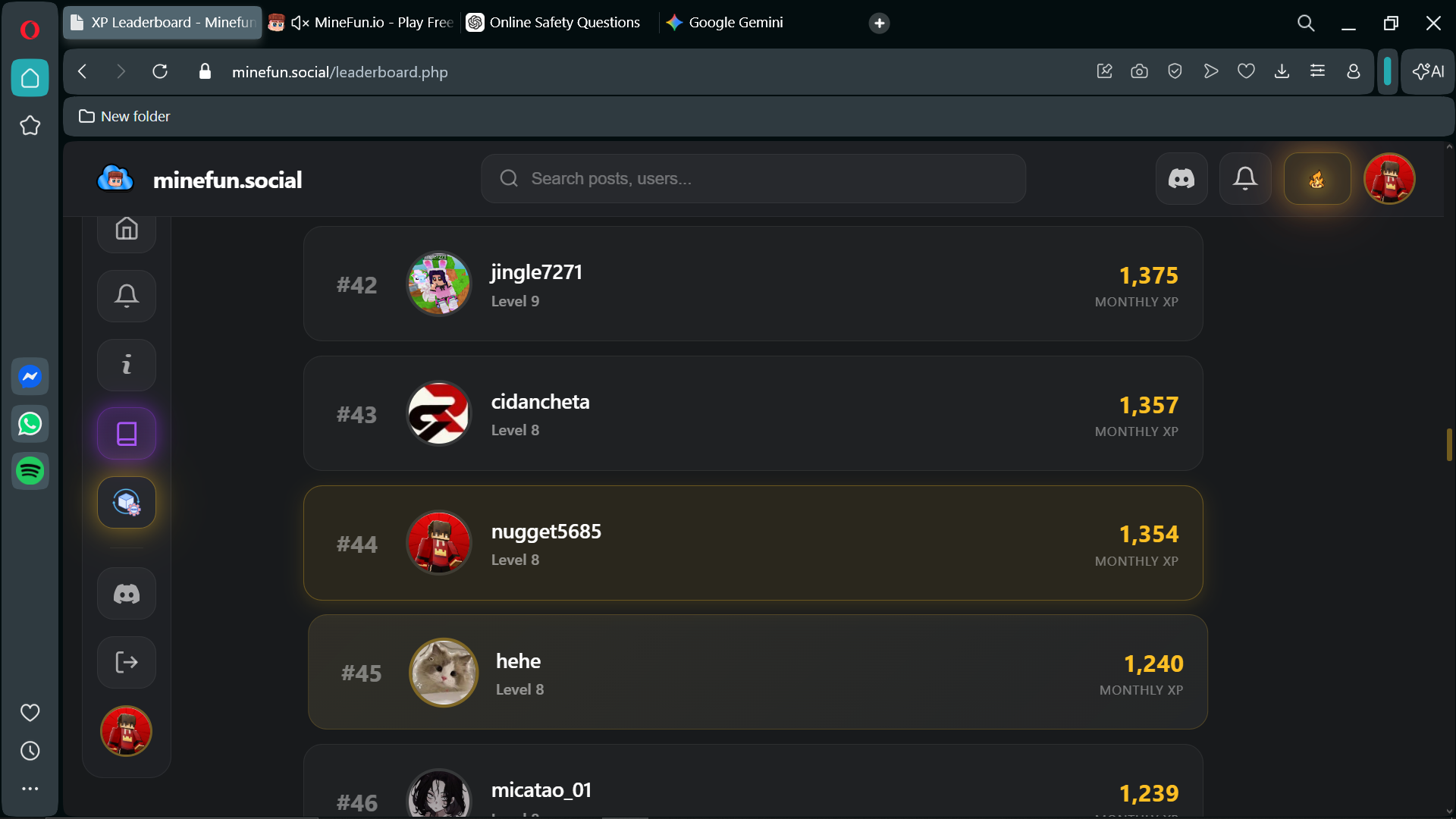Image resolution: width=1456 pixels, height=819 pixels.
Task: Open the Opera easy setup menu
Action: point(1317,71)
